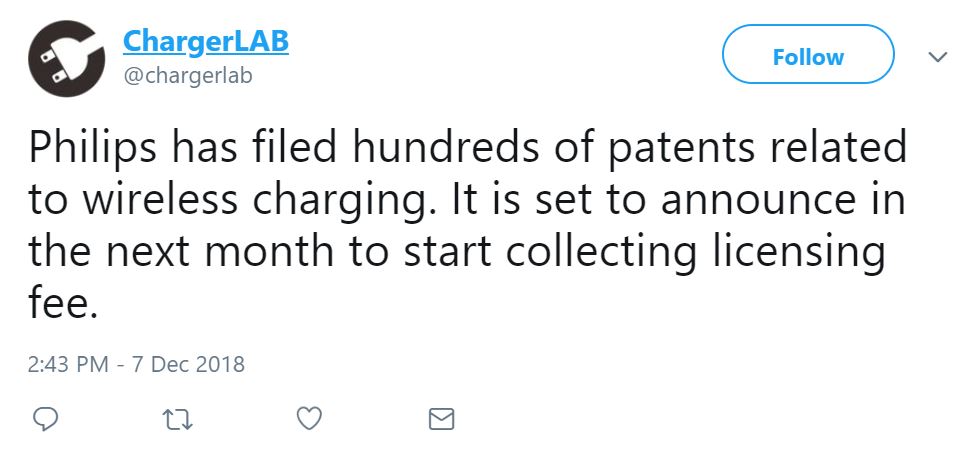968x453 pixels.
Task: Expand the tweet options chevron menu
Action: point(938,57)
